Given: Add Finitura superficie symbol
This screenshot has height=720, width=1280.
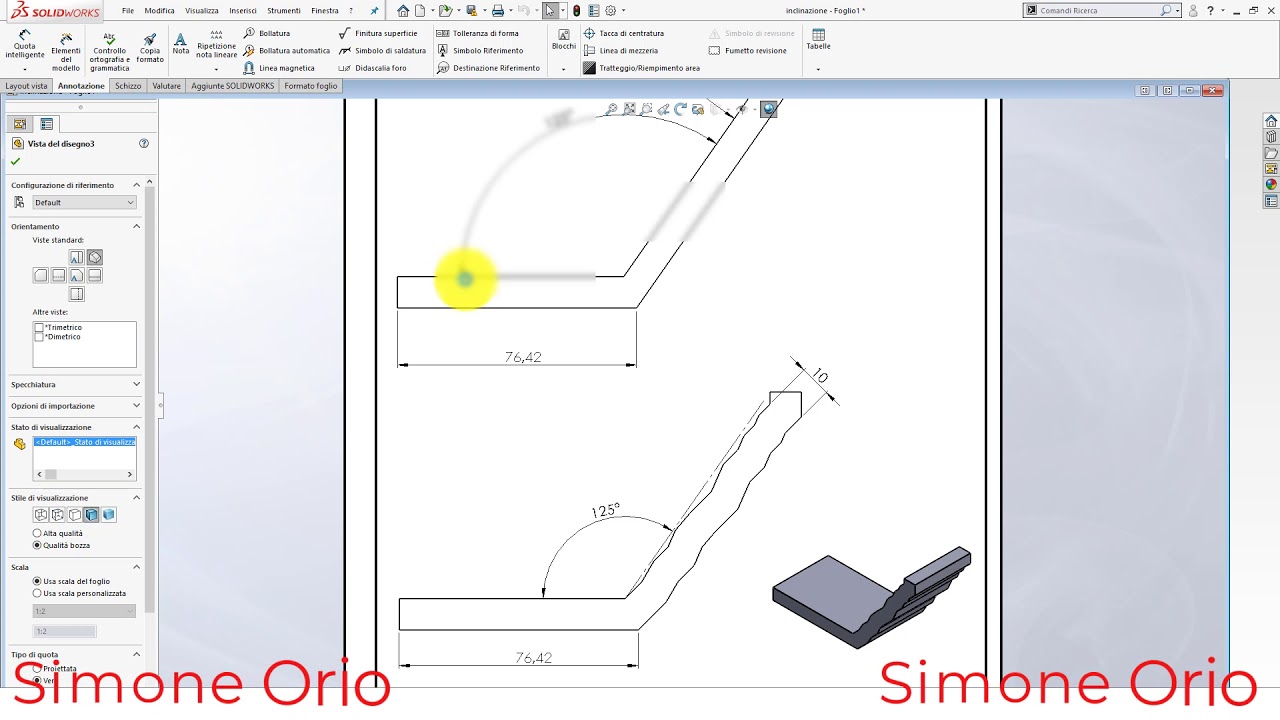Looking at the screenshot, I should click(x=378, y=33).
